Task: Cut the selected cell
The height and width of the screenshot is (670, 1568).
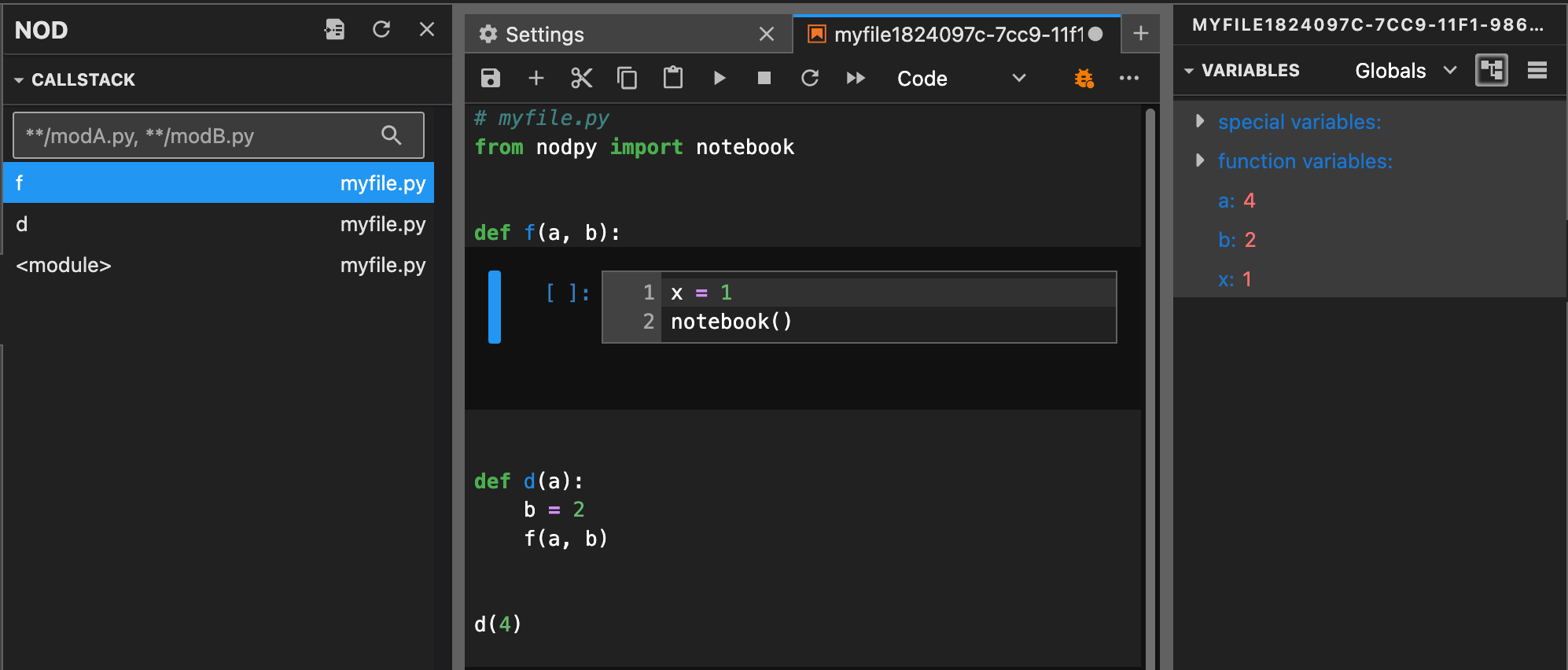Action: point(582,78)
